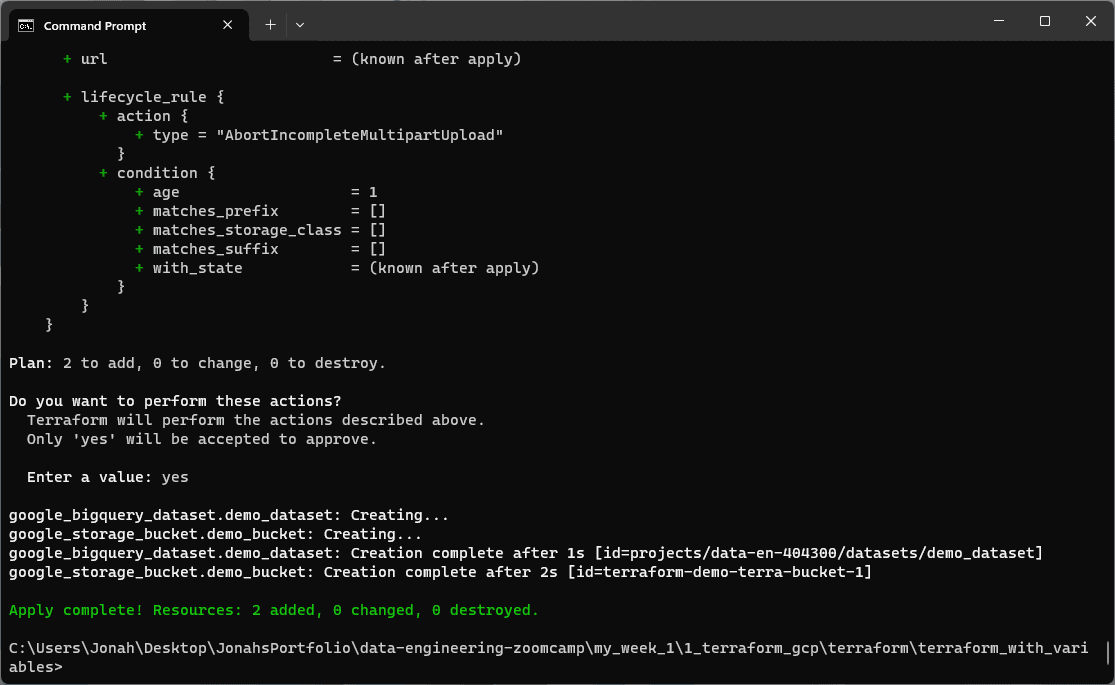Expand the new tab profile dropdown
This screenshot has height=685, width=1115.
point(300,25)
